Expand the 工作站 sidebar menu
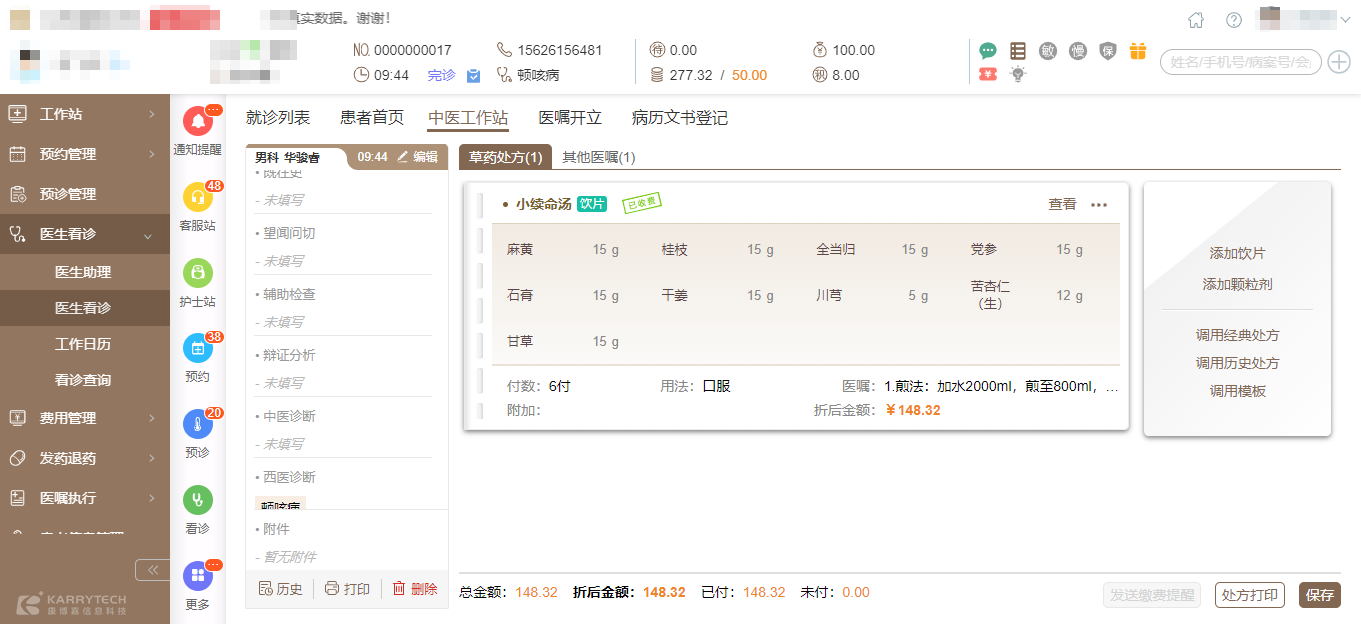This screenshot has width=1361, height=624. tap(85, 114)
